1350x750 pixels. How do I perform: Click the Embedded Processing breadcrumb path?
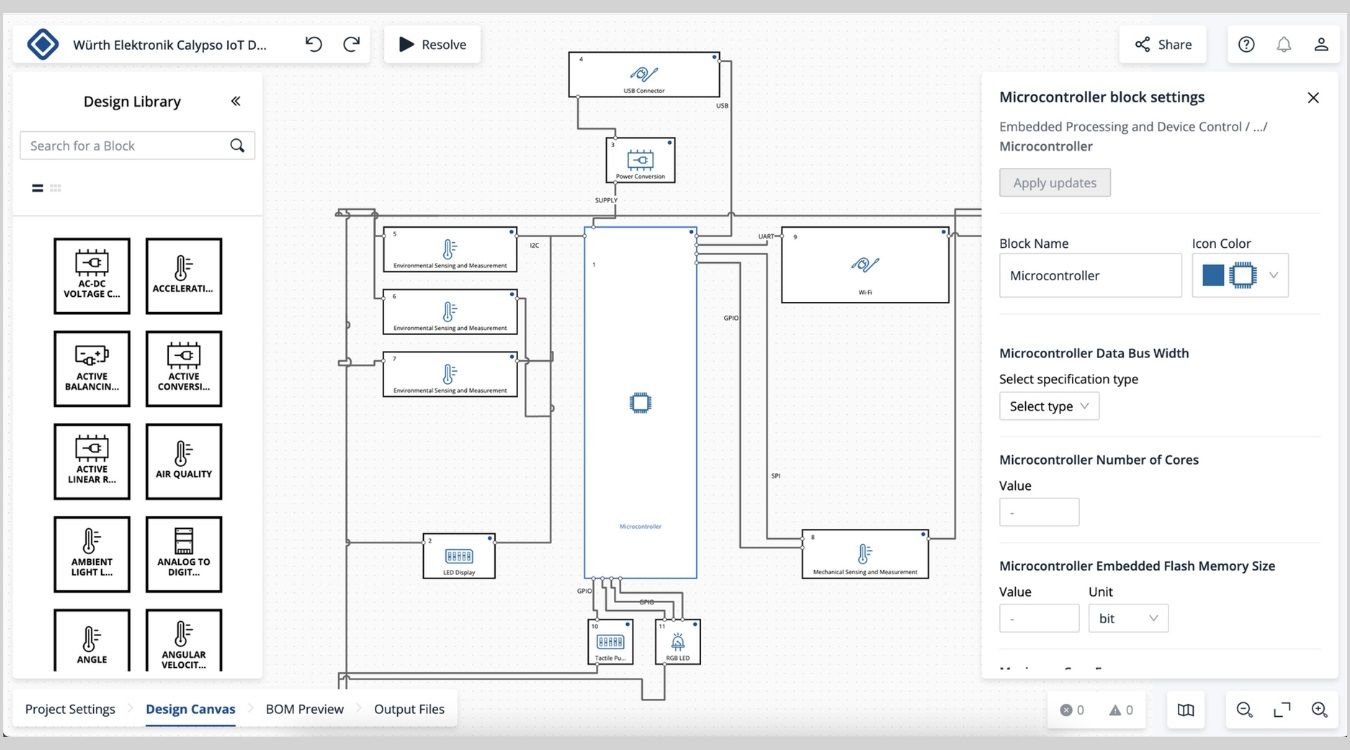click(x=1121, y=127)
